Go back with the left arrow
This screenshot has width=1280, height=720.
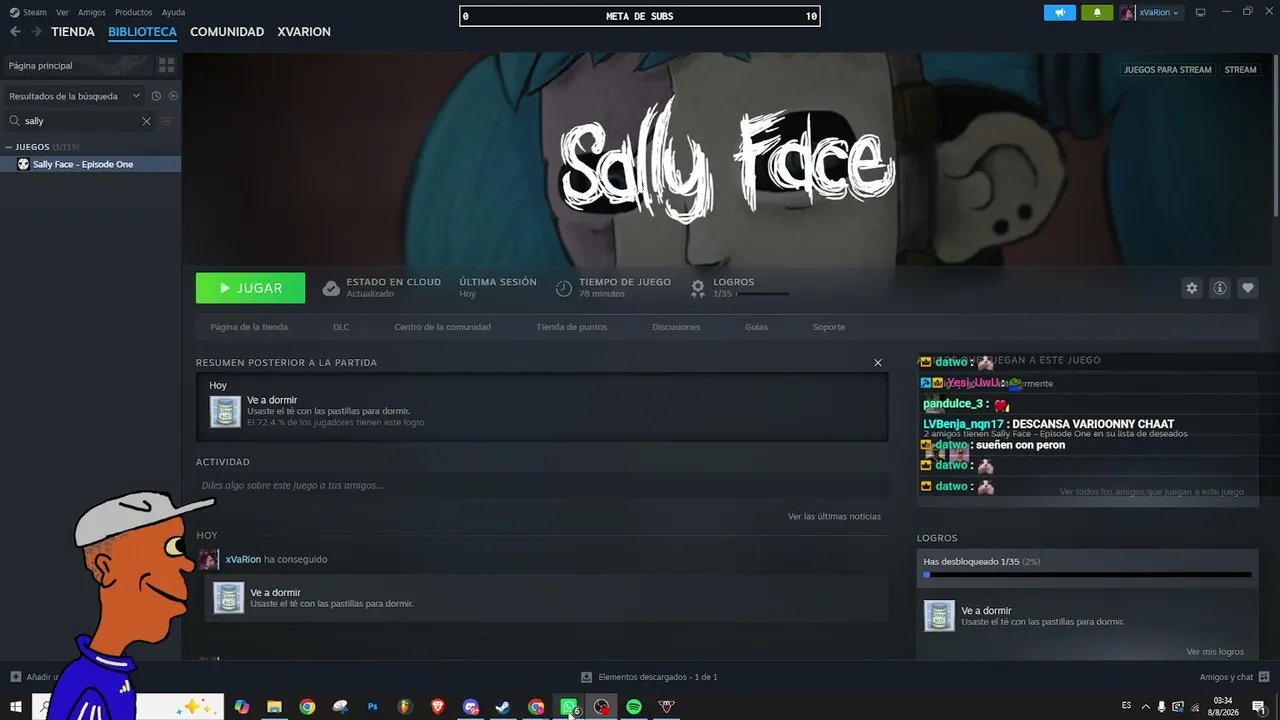click(15, 32)
